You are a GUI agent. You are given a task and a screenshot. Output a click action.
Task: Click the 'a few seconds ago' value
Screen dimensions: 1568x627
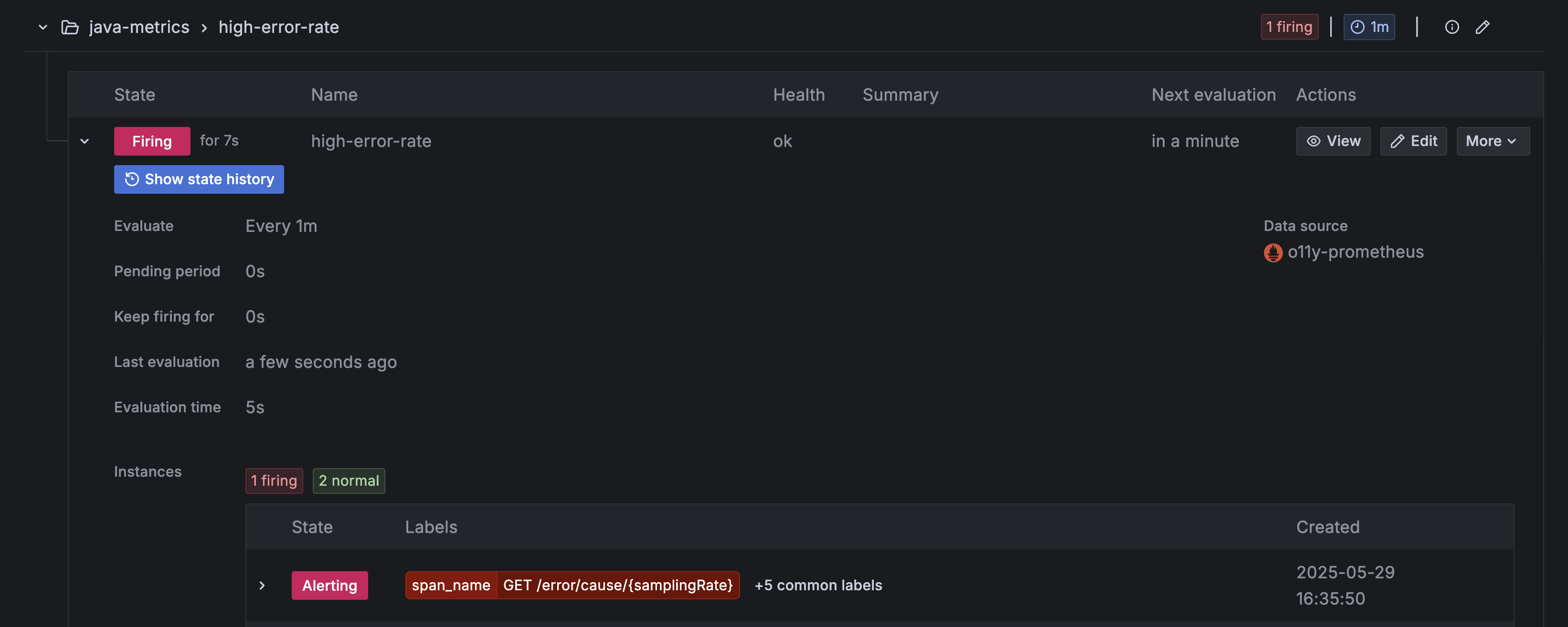321,362
